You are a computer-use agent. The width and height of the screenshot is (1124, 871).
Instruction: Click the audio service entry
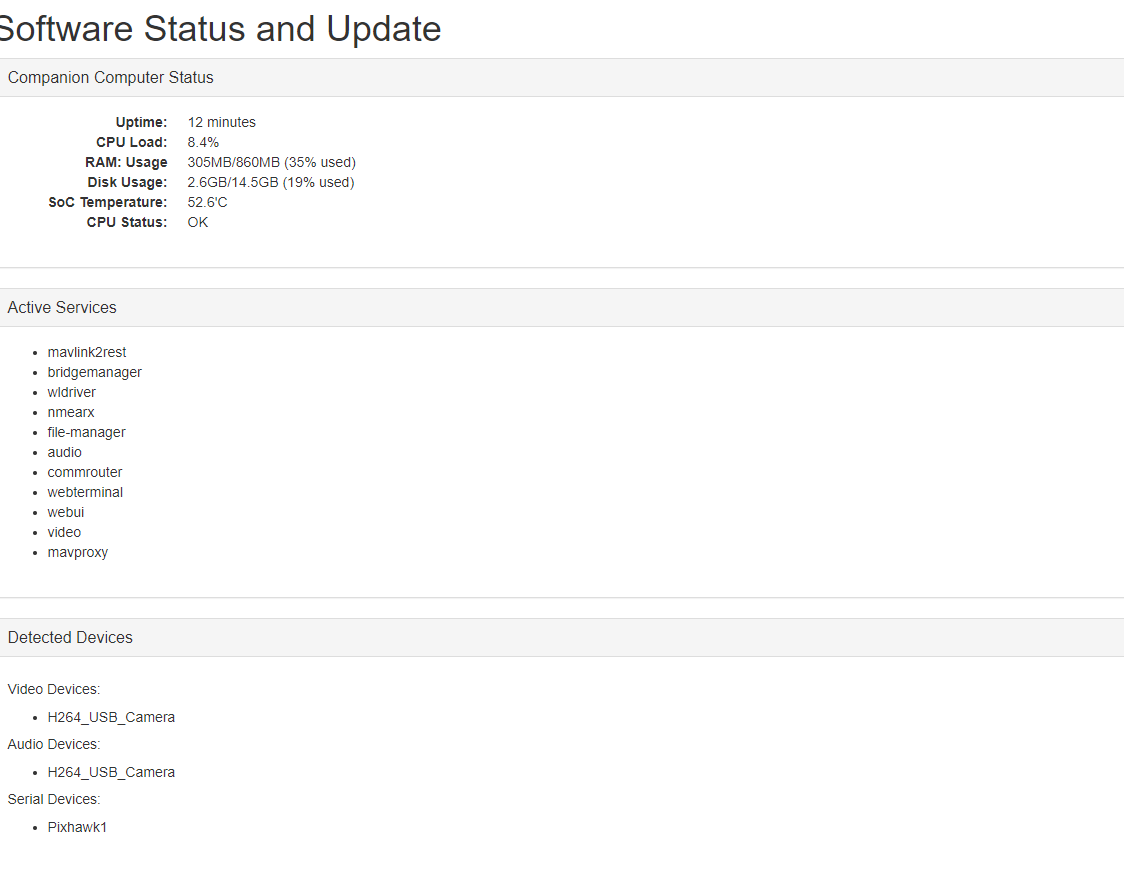[x=65, y=452]
